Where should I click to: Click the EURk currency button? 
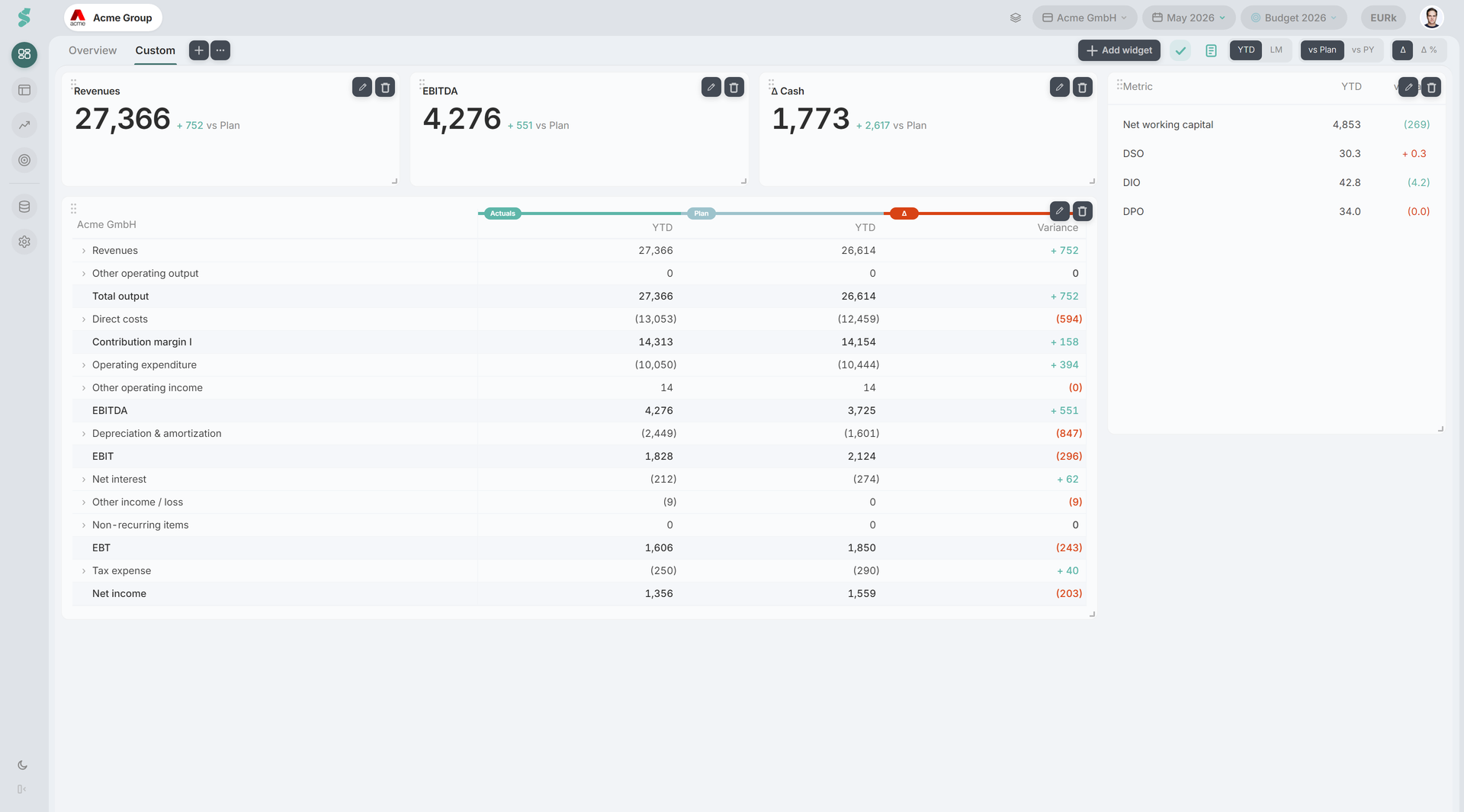click(x=1383, y=18)
